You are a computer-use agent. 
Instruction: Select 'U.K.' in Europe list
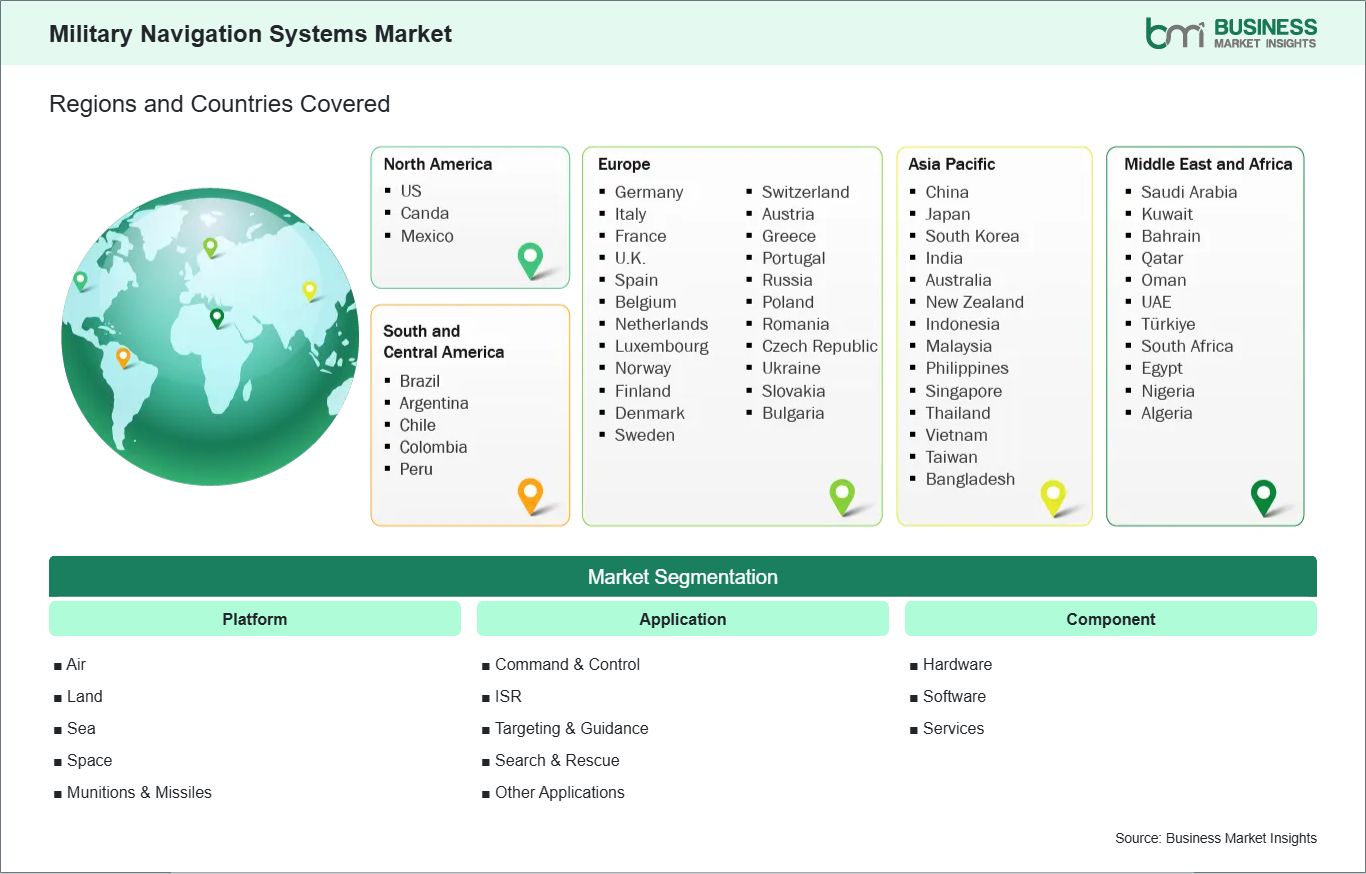pyautogui.click(x=630, y=258)
